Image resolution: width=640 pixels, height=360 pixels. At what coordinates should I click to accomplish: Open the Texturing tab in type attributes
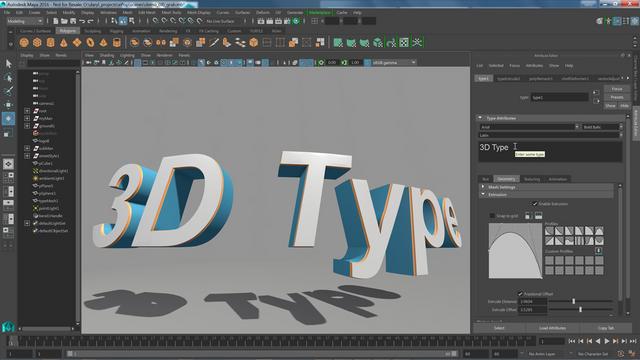[532, 179]
